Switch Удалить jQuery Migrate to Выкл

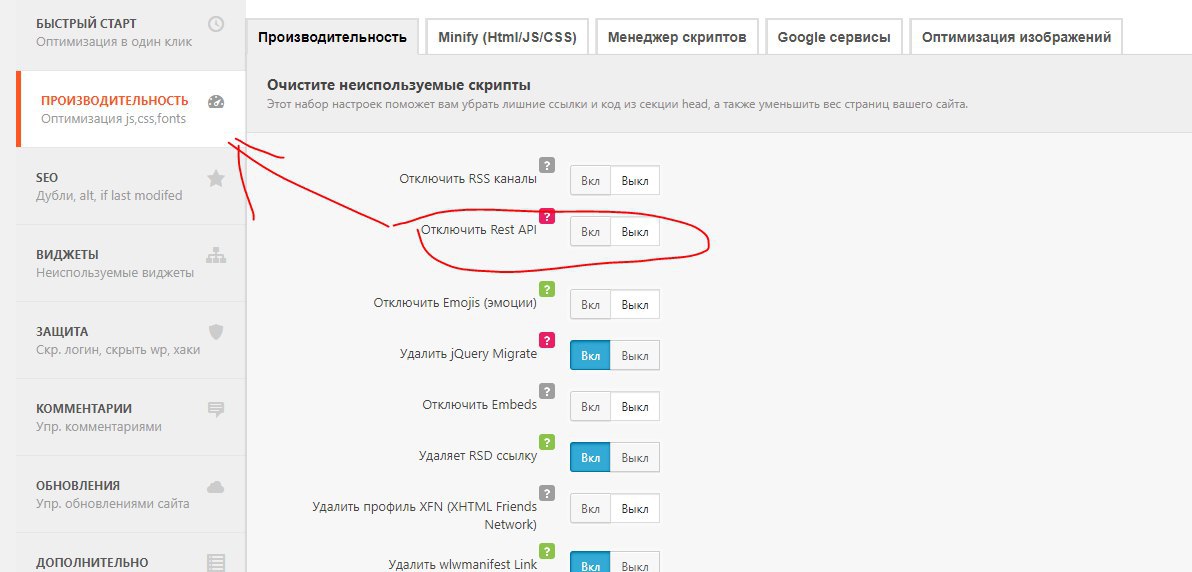point(635,355)
